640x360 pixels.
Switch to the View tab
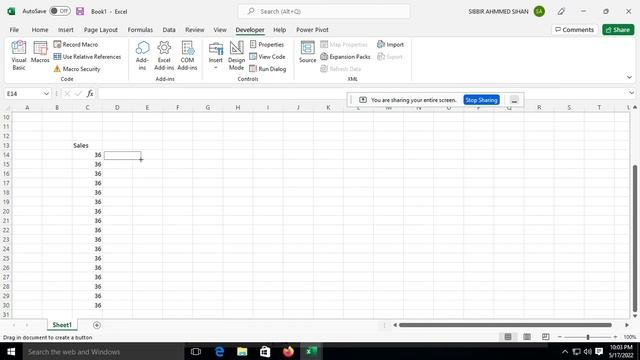(x=220, y=30)
